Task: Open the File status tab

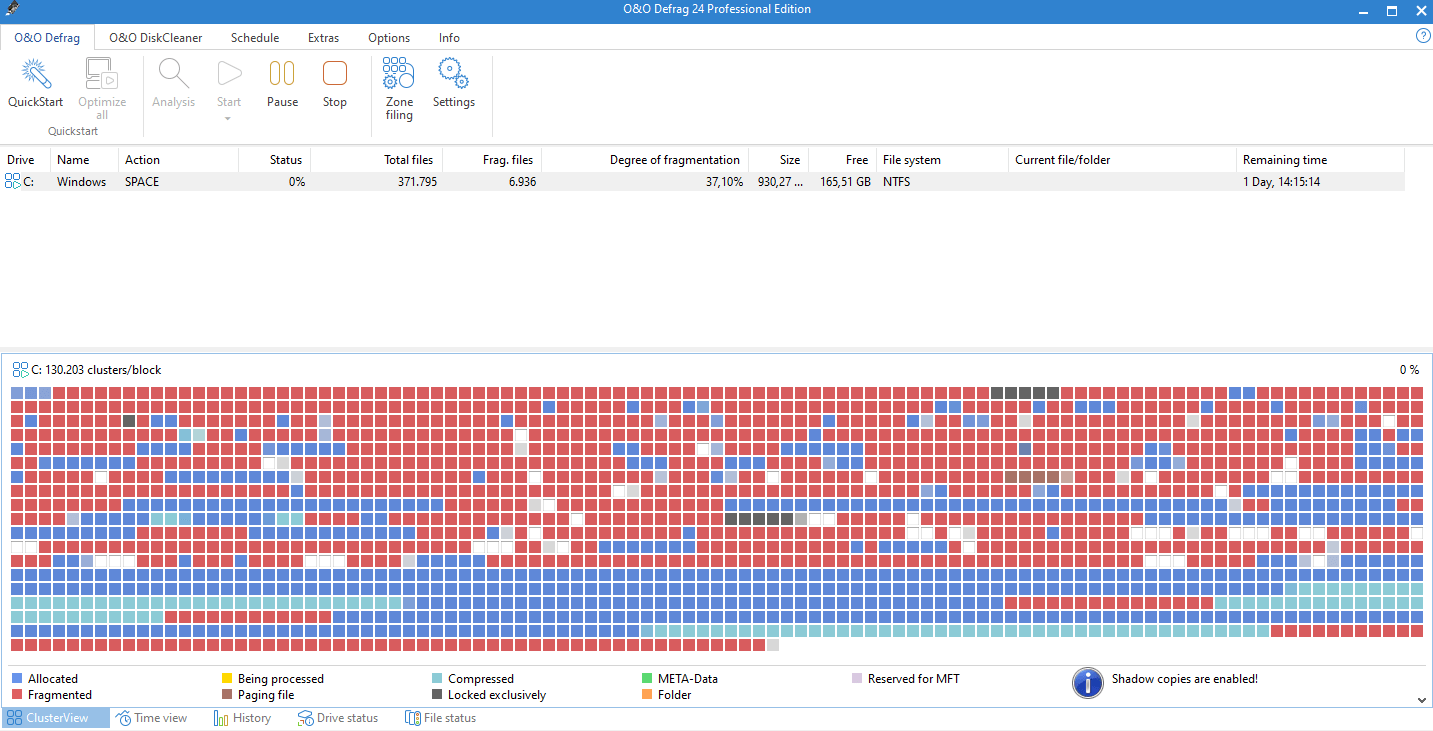Action: tap(440, 718)
